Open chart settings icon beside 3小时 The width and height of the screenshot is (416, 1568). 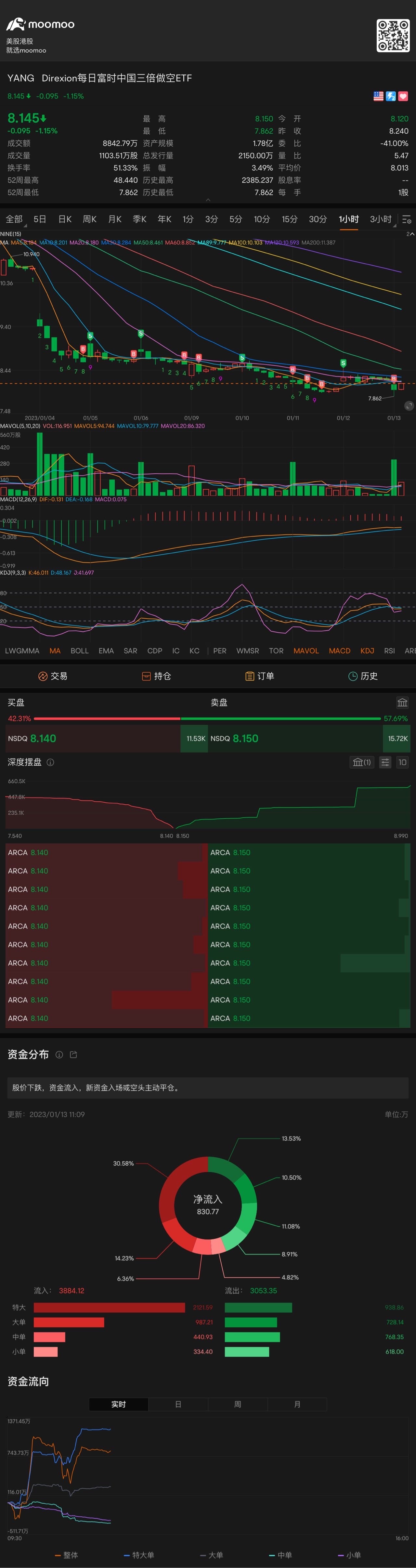tap(407, 219)
